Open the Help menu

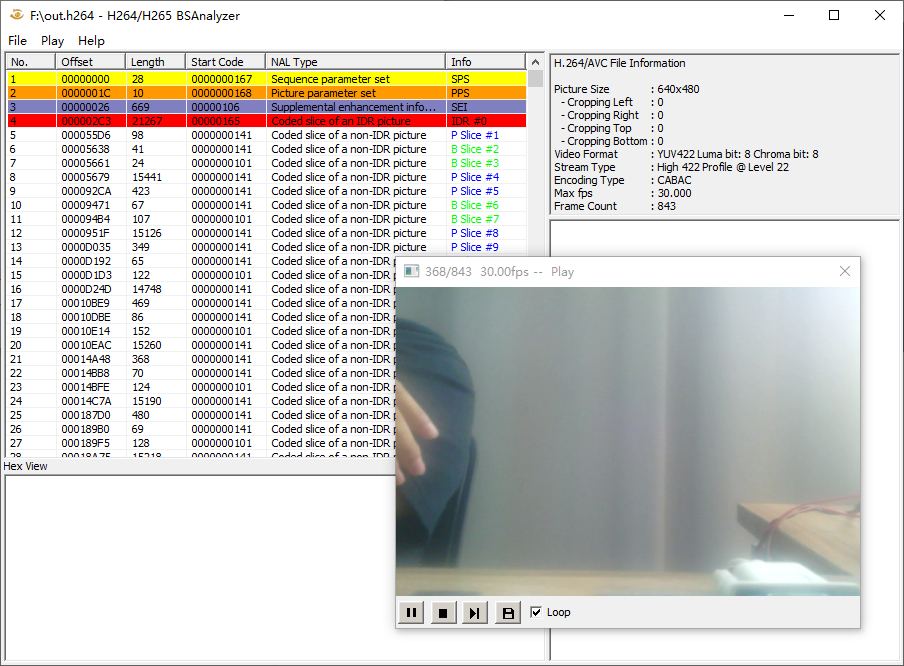tap(91, 41)
